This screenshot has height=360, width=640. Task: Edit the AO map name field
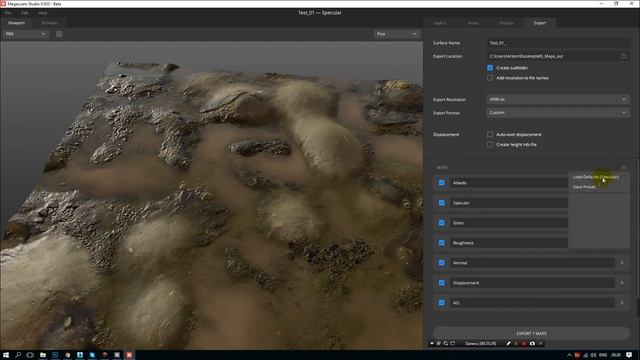[532, 303]
